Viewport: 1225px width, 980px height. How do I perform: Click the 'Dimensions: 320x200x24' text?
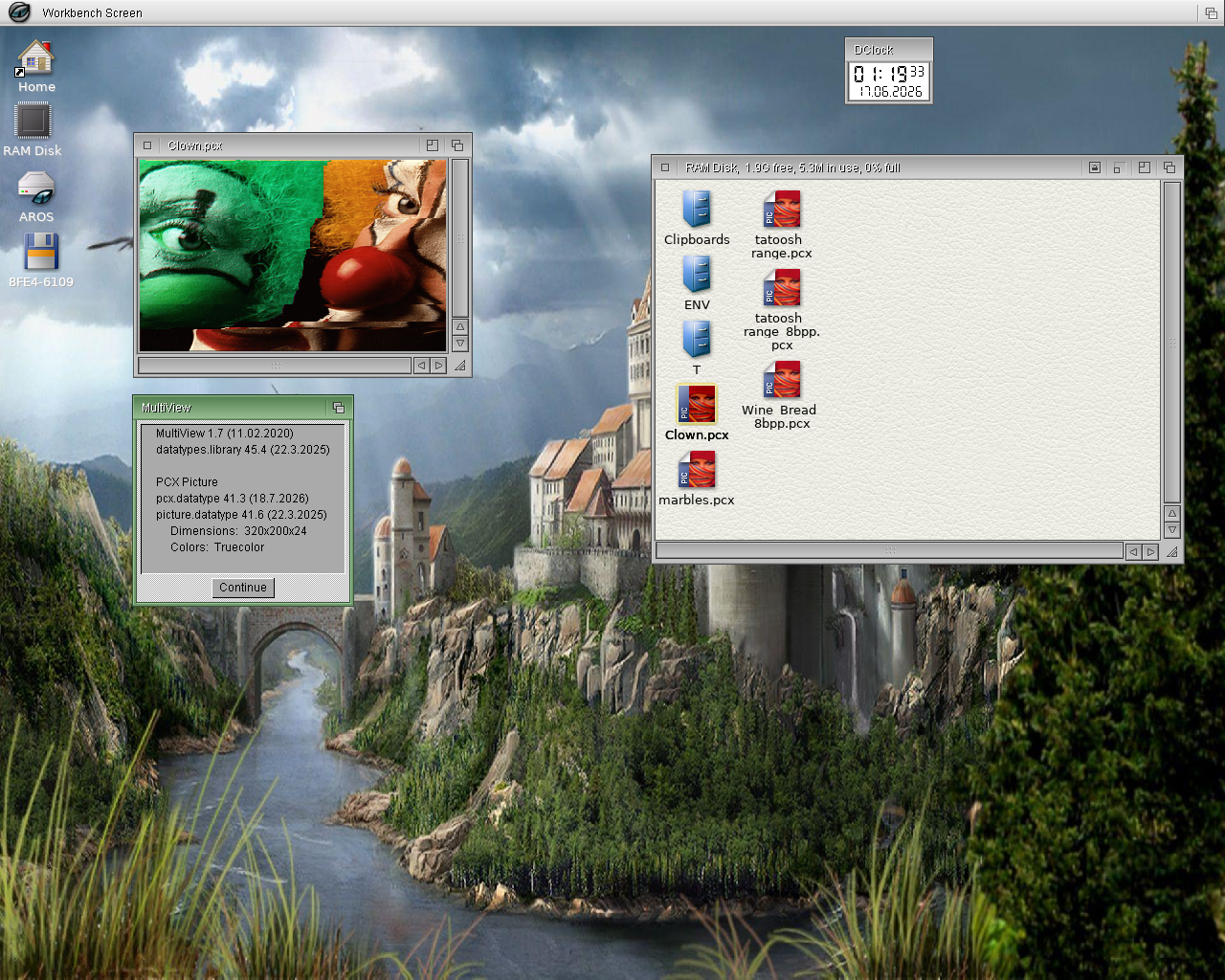(x=238, y=531)
